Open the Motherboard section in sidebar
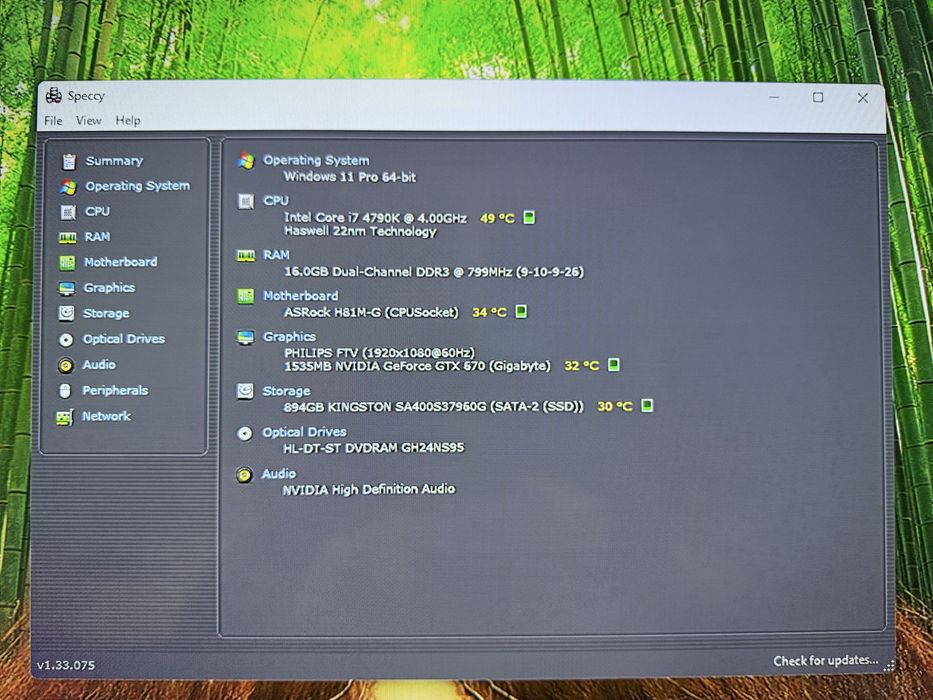Viewport: 933px width, 700px height. (121, 262)
